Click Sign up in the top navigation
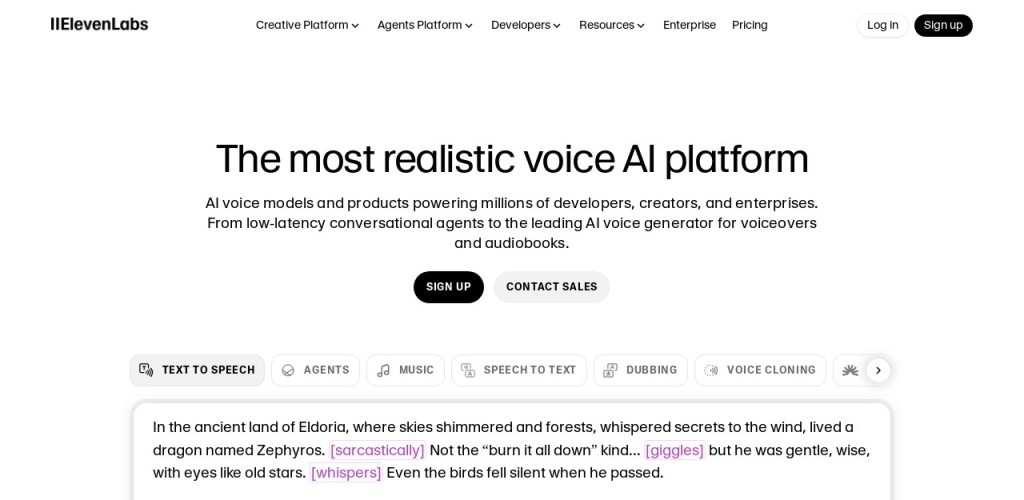Screen dimensions: 1024x500 point(942,25)
